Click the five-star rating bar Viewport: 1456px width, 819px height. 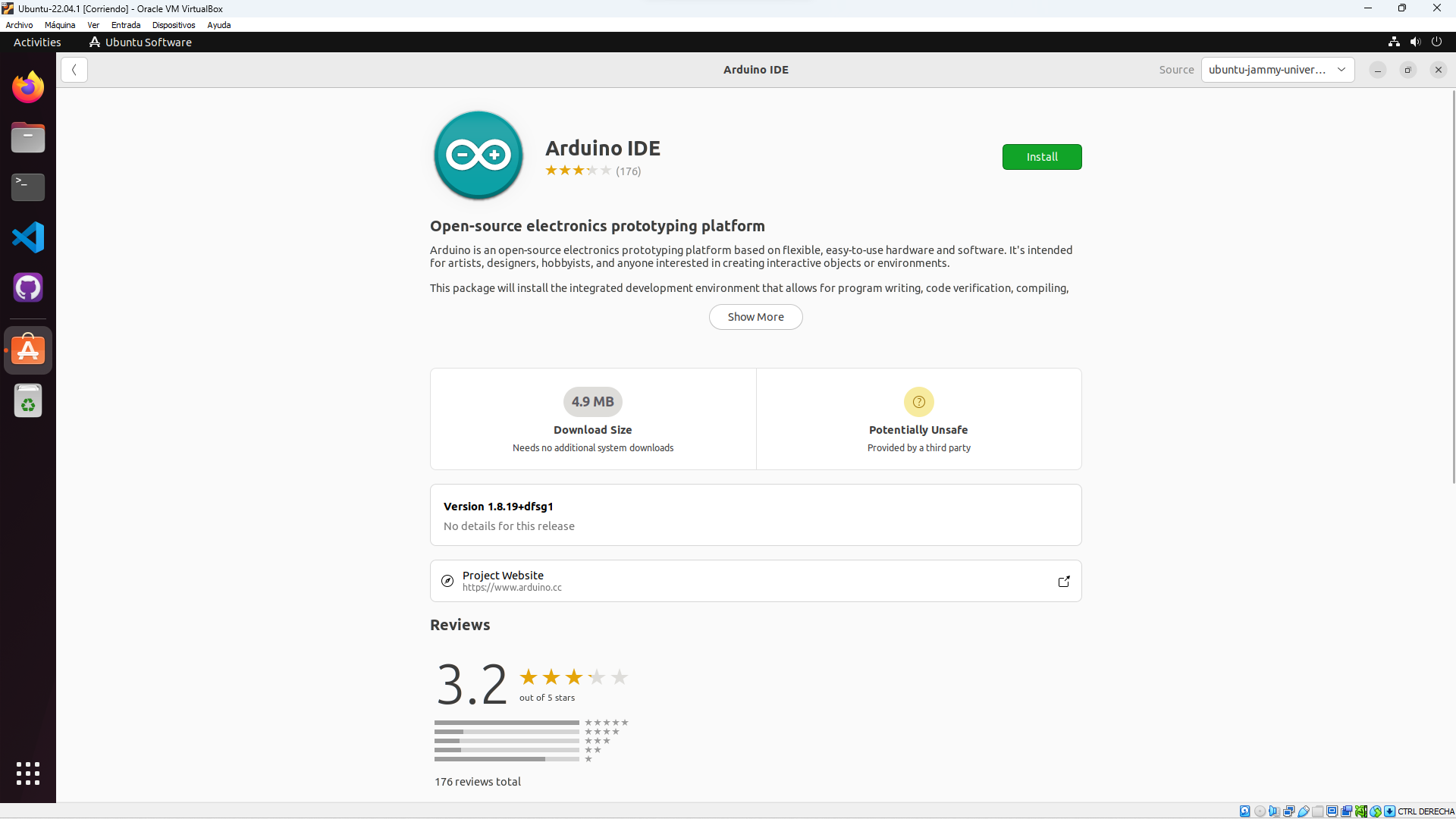507,723
